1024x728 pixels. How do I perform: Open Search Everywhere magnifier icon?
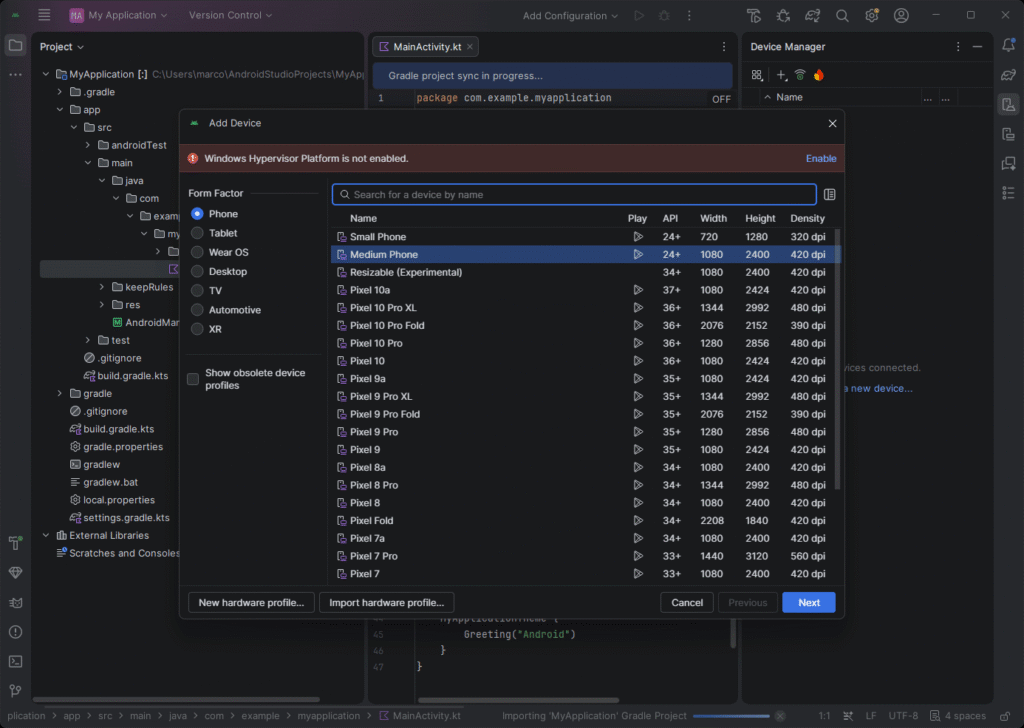pos(842,15)
